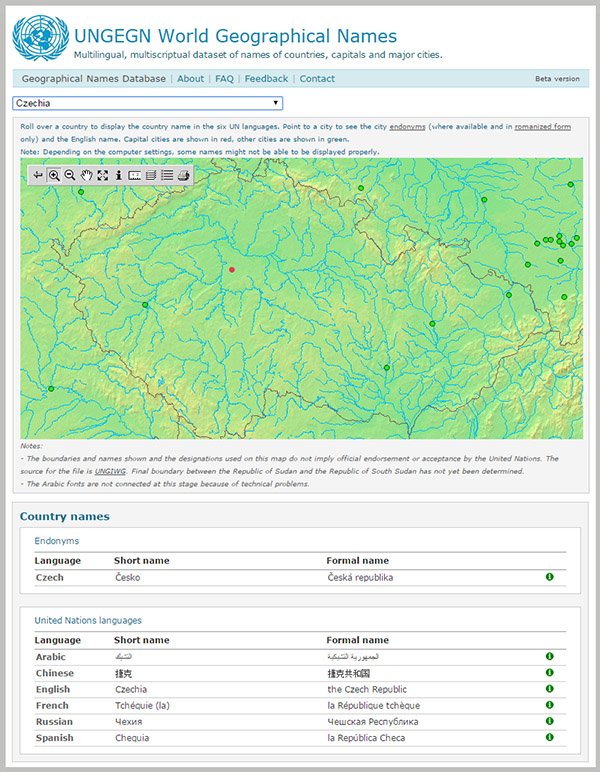The height and width of the screenshot is (772, 600).
Task: Choose the measure ruler tool
Action: point(134,175)
